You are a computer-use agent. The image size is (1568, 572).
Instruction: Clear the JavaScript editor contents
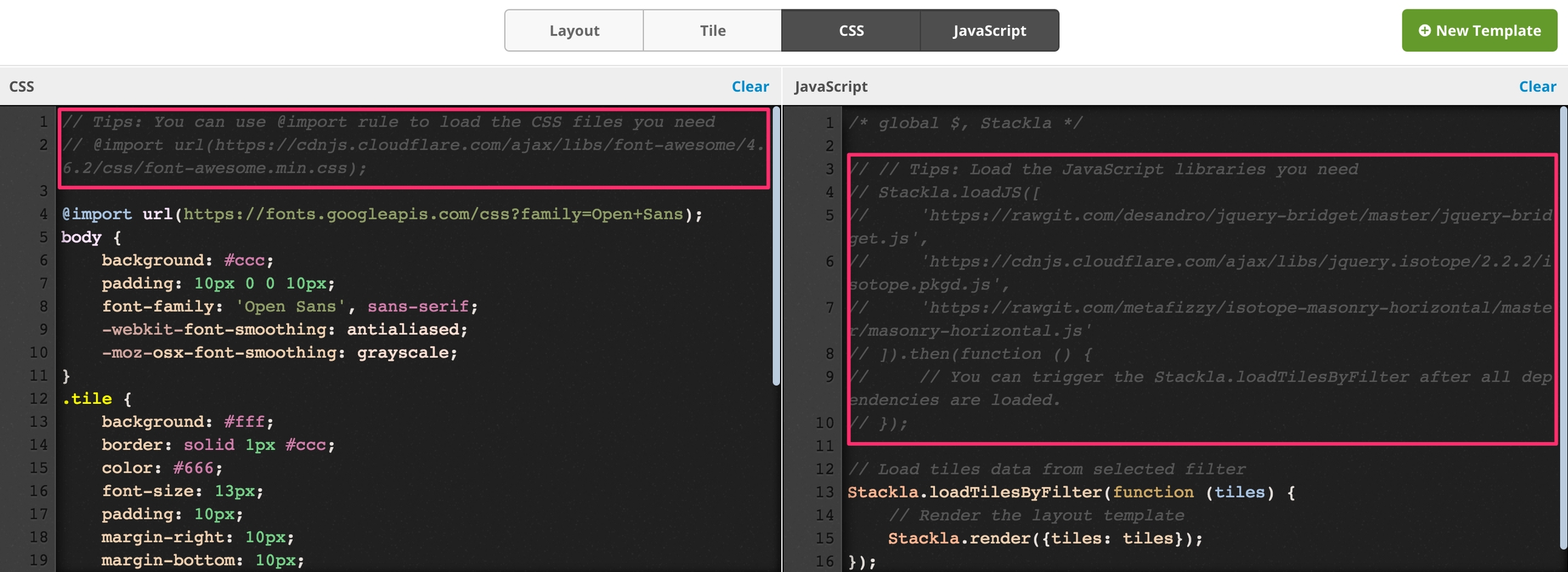pyautogui.click(x=1537, y=86)
